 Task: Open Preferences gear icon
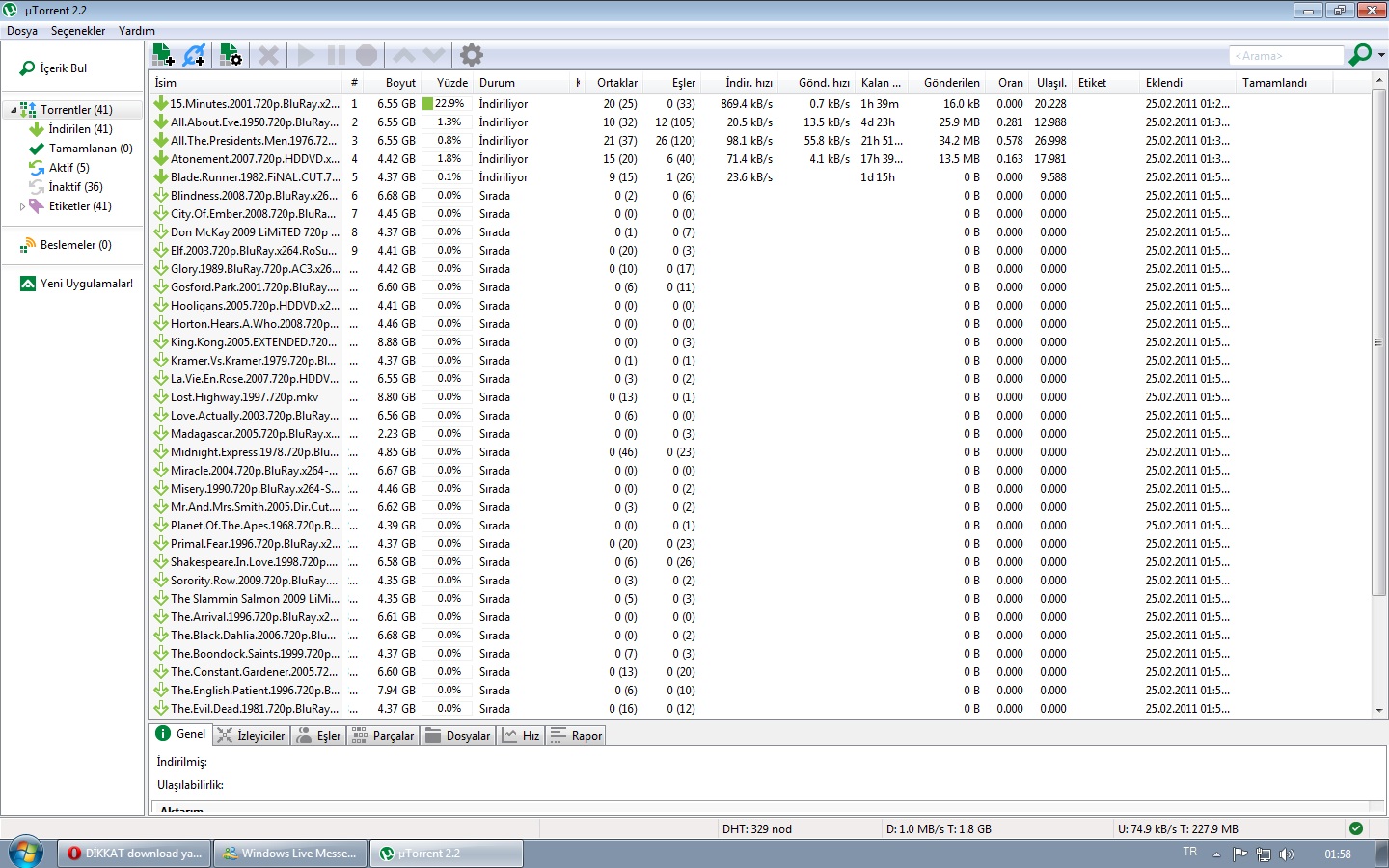(471, 55)
